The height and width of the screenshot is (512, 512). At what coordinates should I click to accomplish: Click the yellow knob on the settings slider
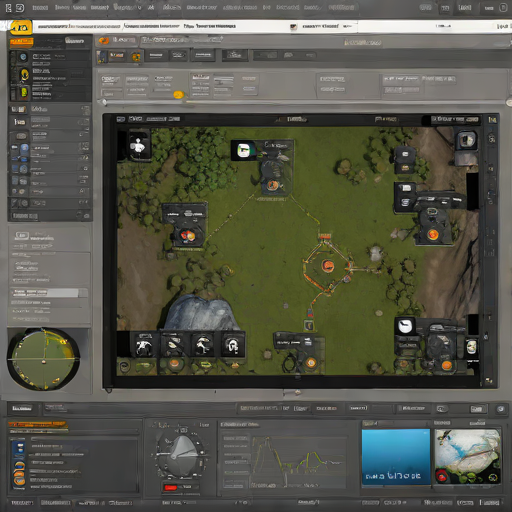(x=179, y=95)
